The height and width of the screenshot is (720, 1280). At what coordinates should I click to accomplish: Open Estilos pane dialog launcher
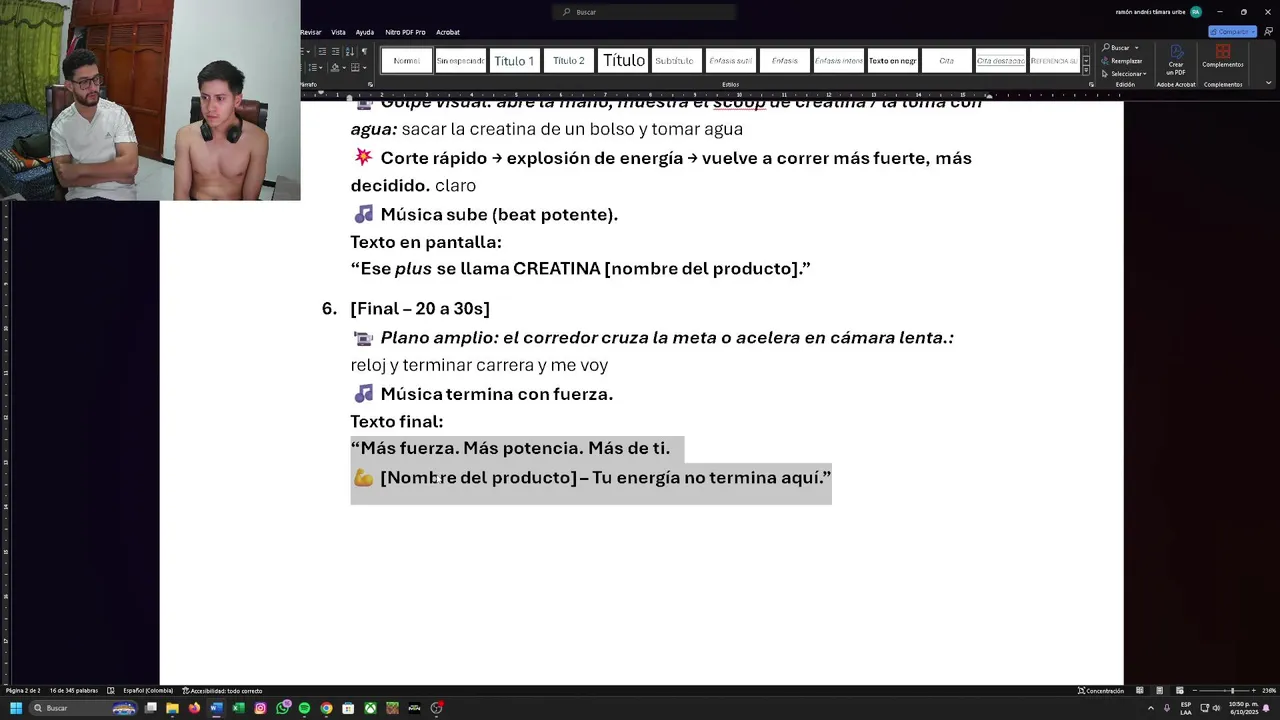1092,84
